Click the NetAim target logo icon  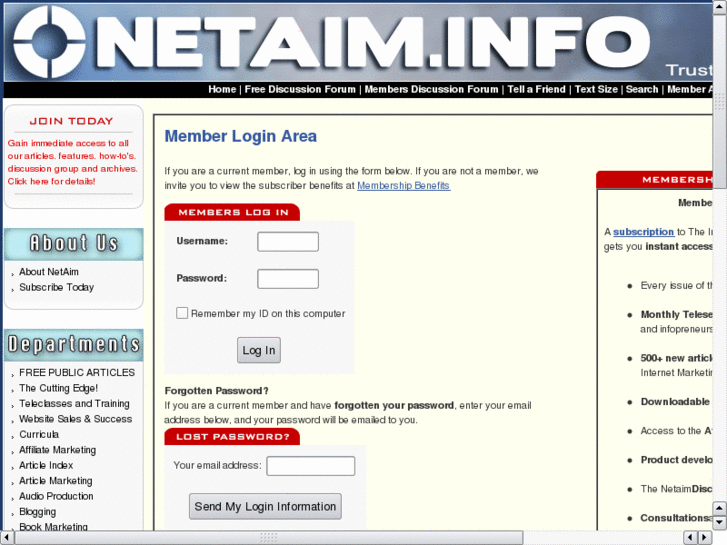point(50,42)
